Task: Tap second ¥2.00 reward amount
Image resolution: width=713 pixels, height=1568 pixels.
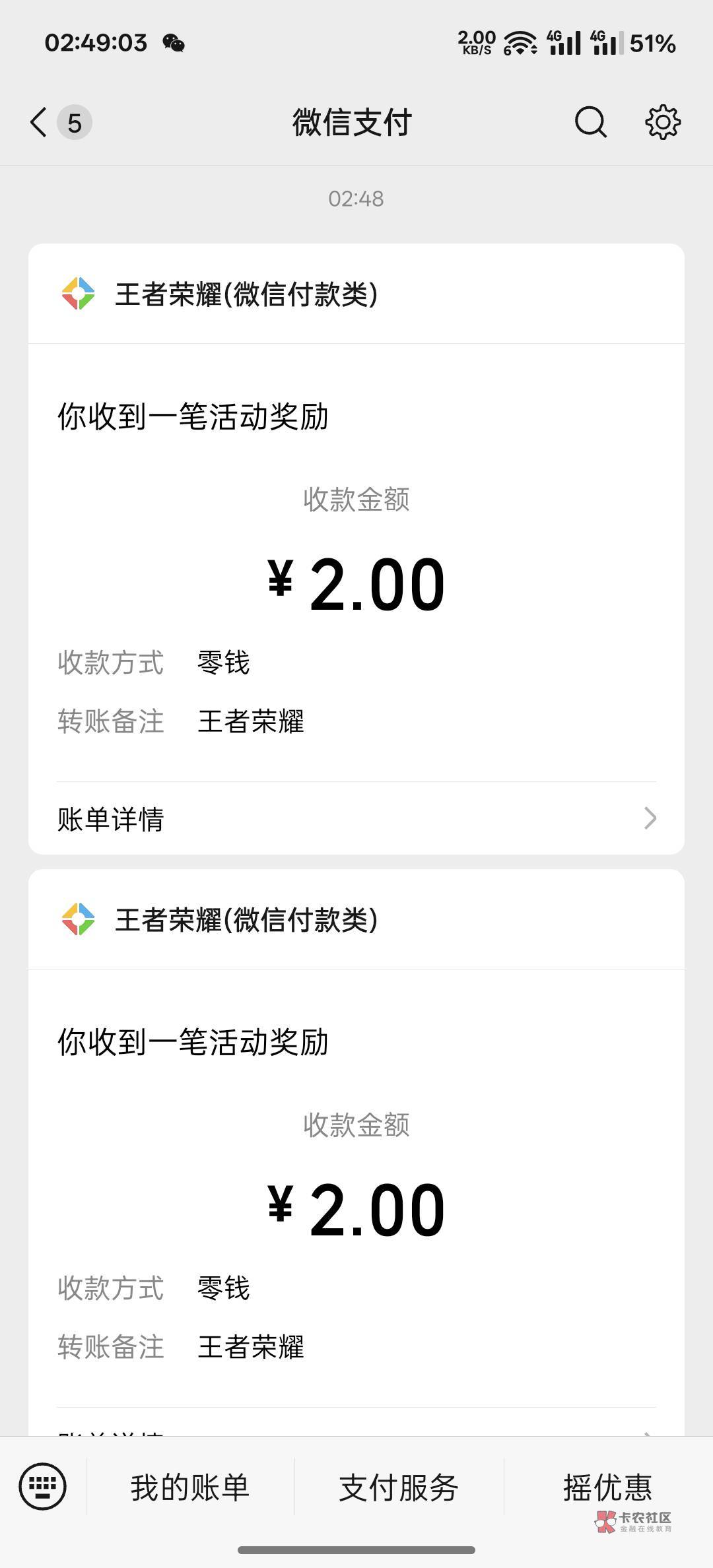Action: coord(356,1210)
